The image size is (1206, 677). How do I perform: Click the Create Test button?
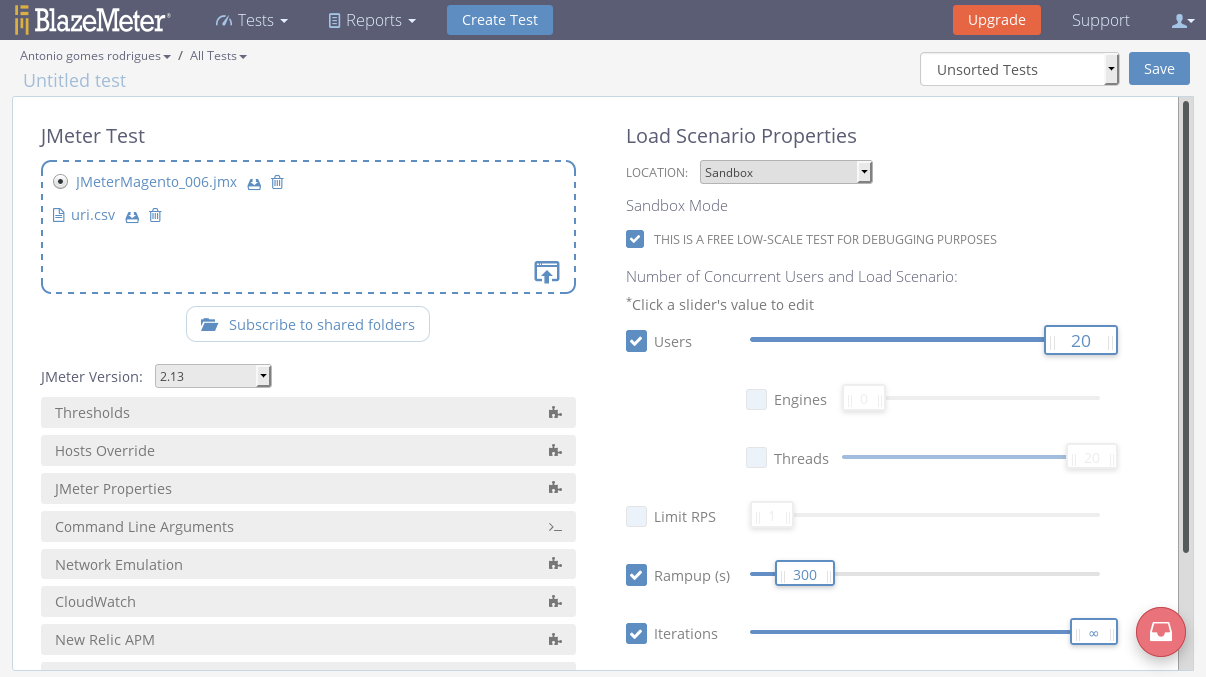(499, 20)
